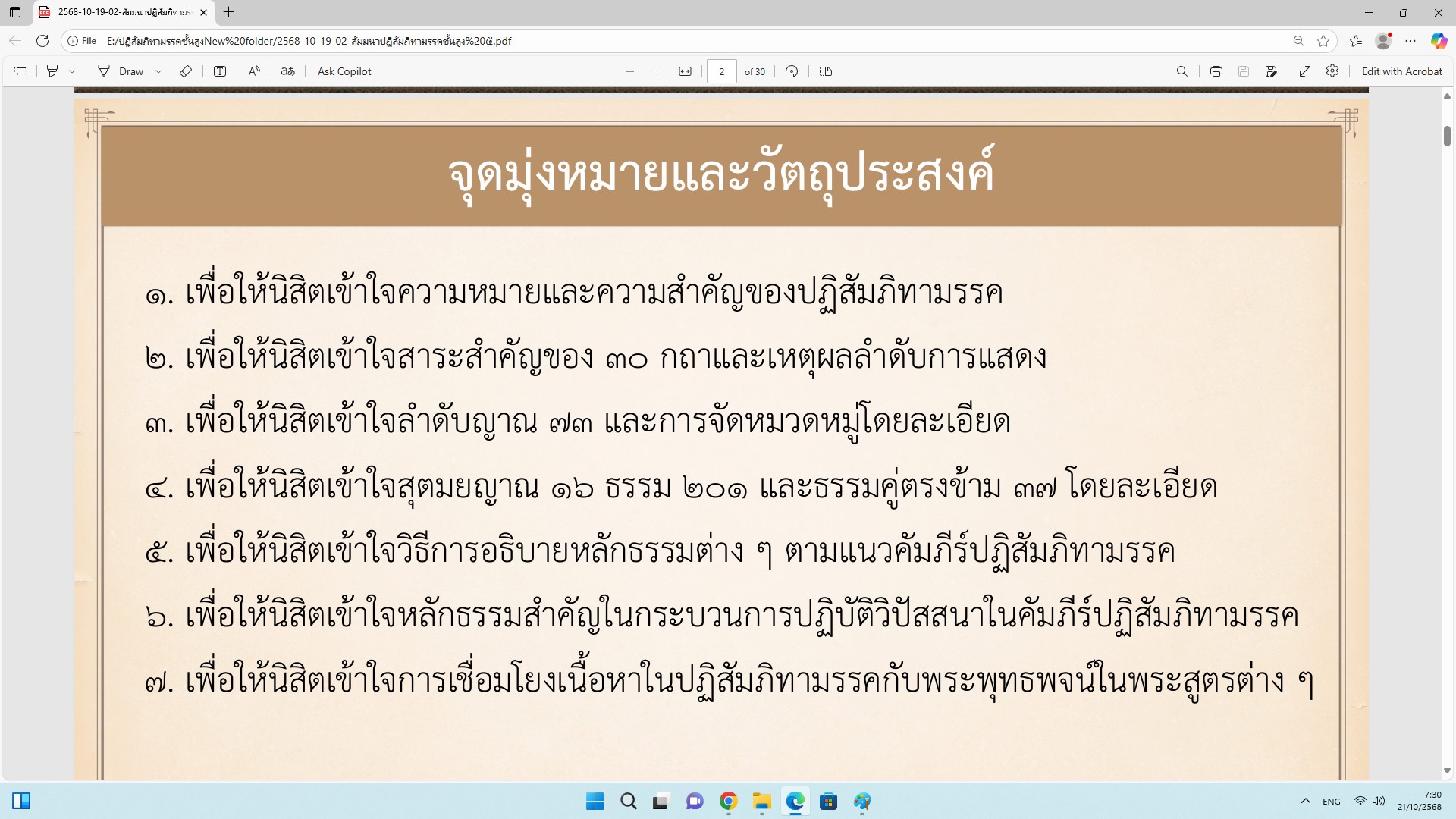Click the page number input field
The image size is (1456, 819).
click(721, 71)
